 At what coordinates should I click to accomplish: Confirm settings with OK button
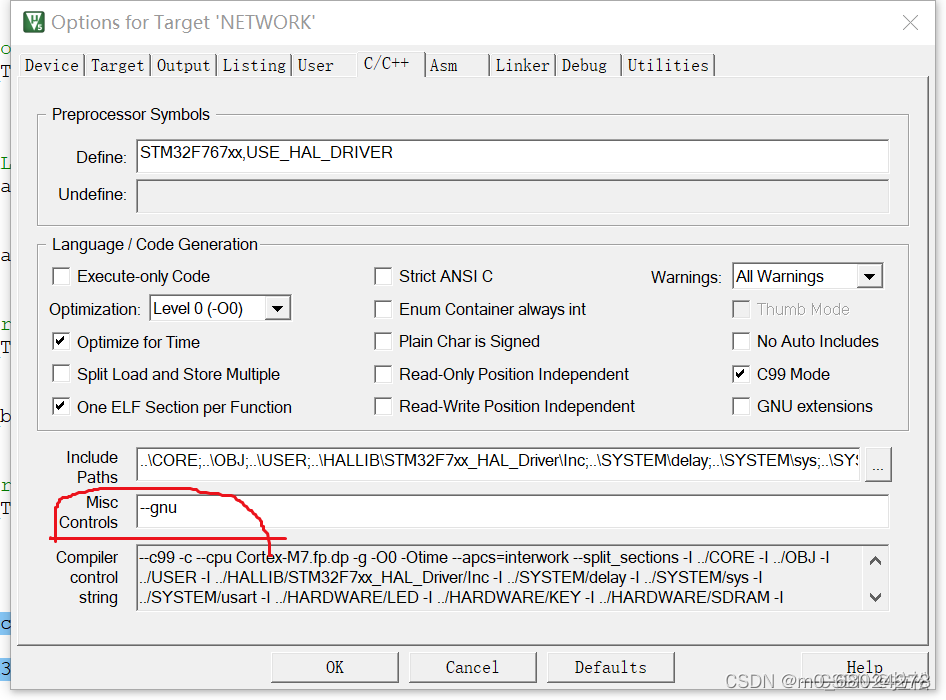(x=335, y=667)
